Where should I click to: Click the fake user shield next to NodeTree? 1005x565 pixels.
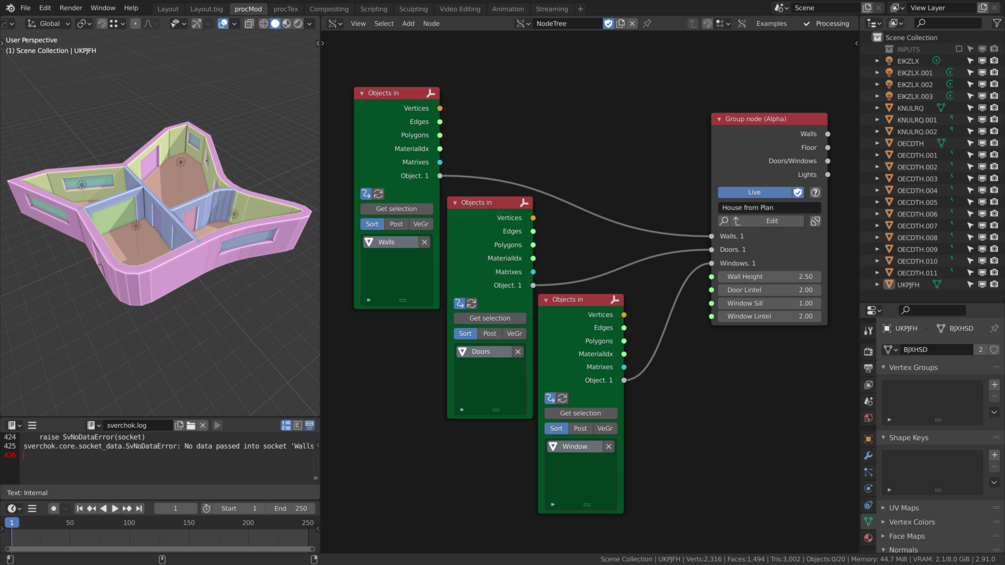click(608, 24)
